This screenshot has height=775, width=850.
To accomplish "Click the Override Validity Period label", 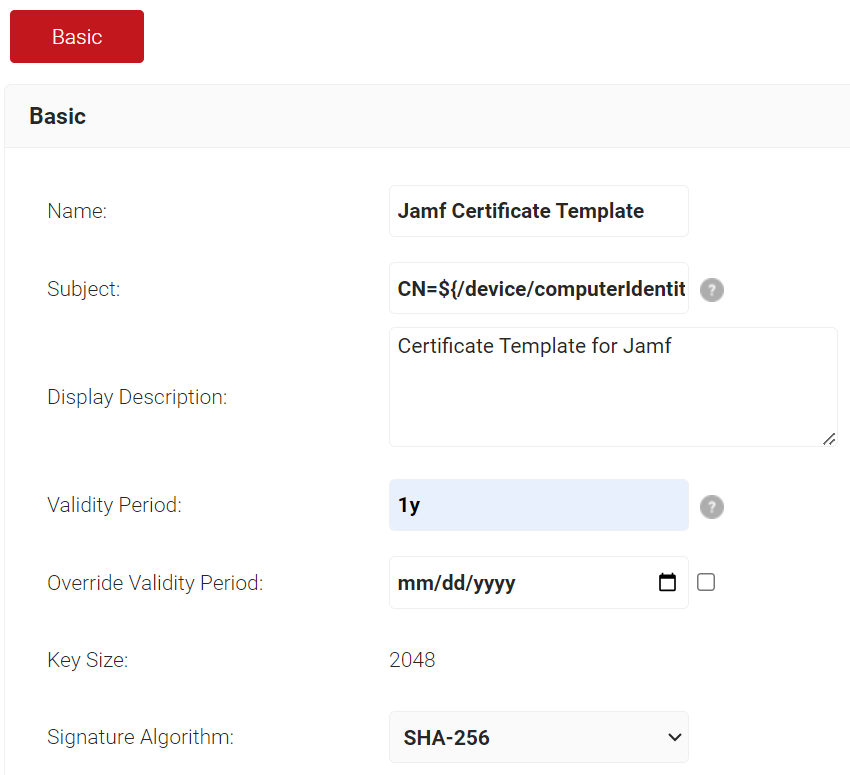I will click(155, 583).
